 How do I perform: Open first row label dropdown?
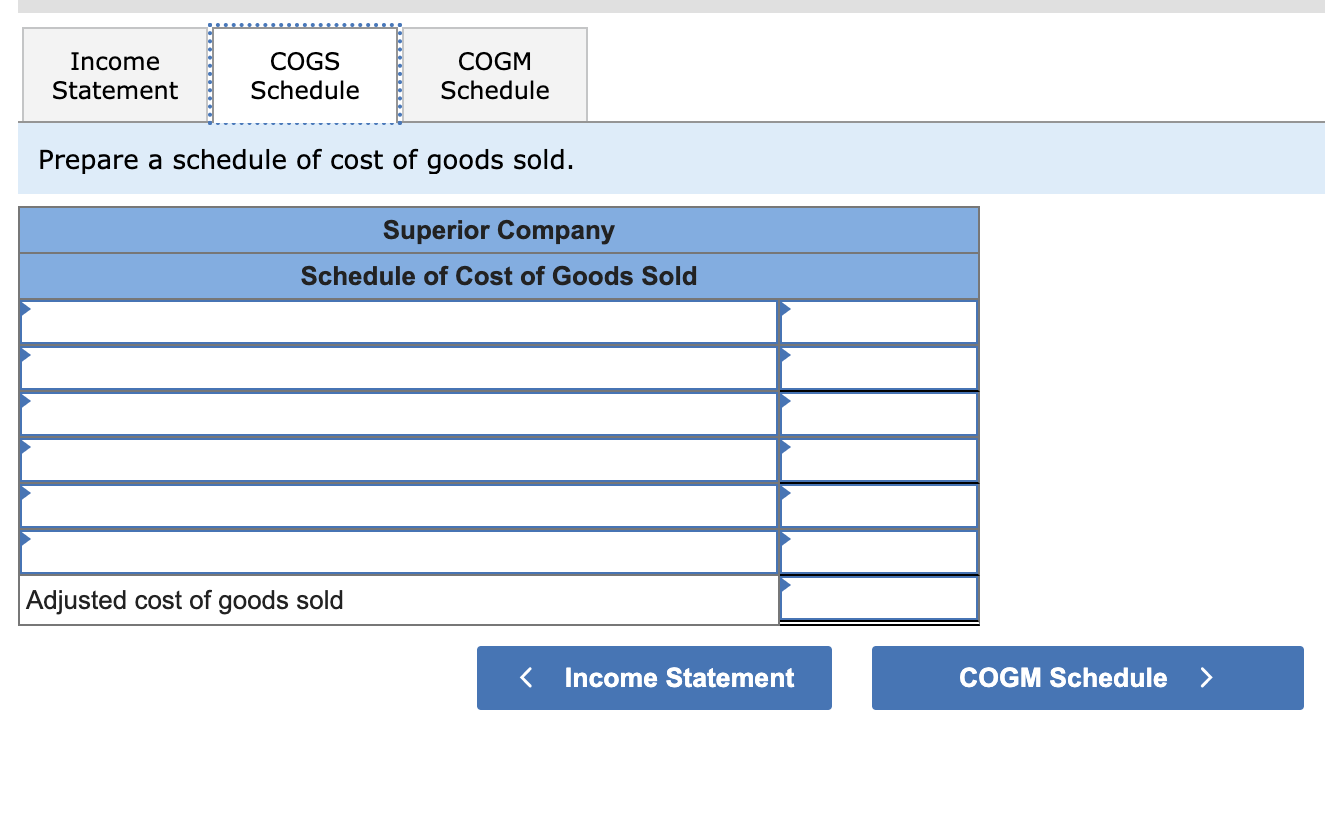(x=398, y=322)
